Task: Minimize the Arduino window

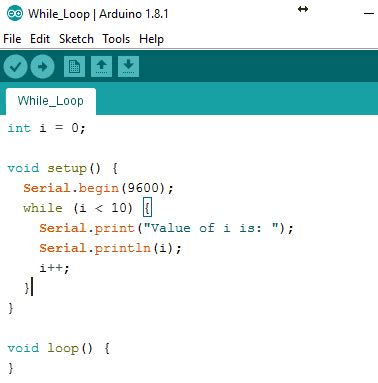Action: [x=369, y=13]
